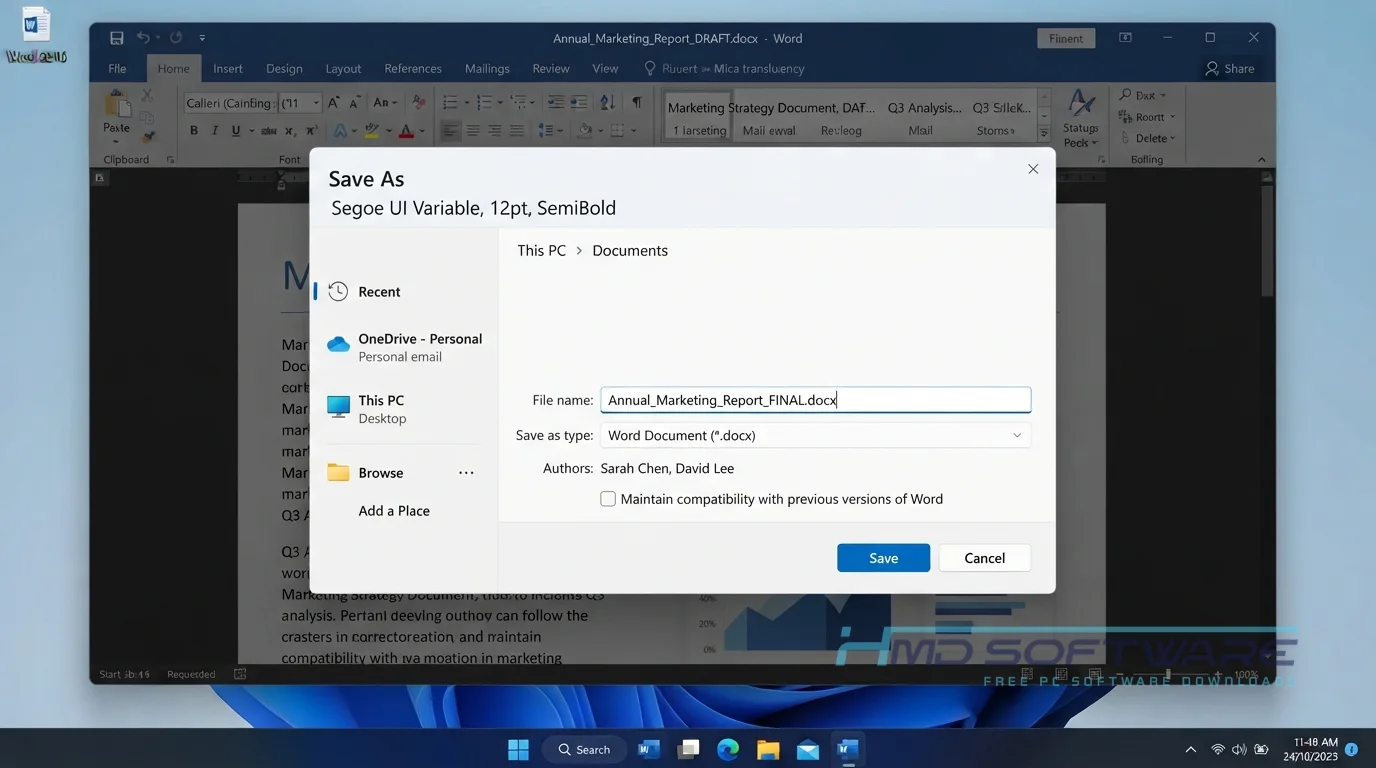1376x768 pixels.
Task: Toggle Italic formatting in Word's ribbon
Action: click(215, 131)
